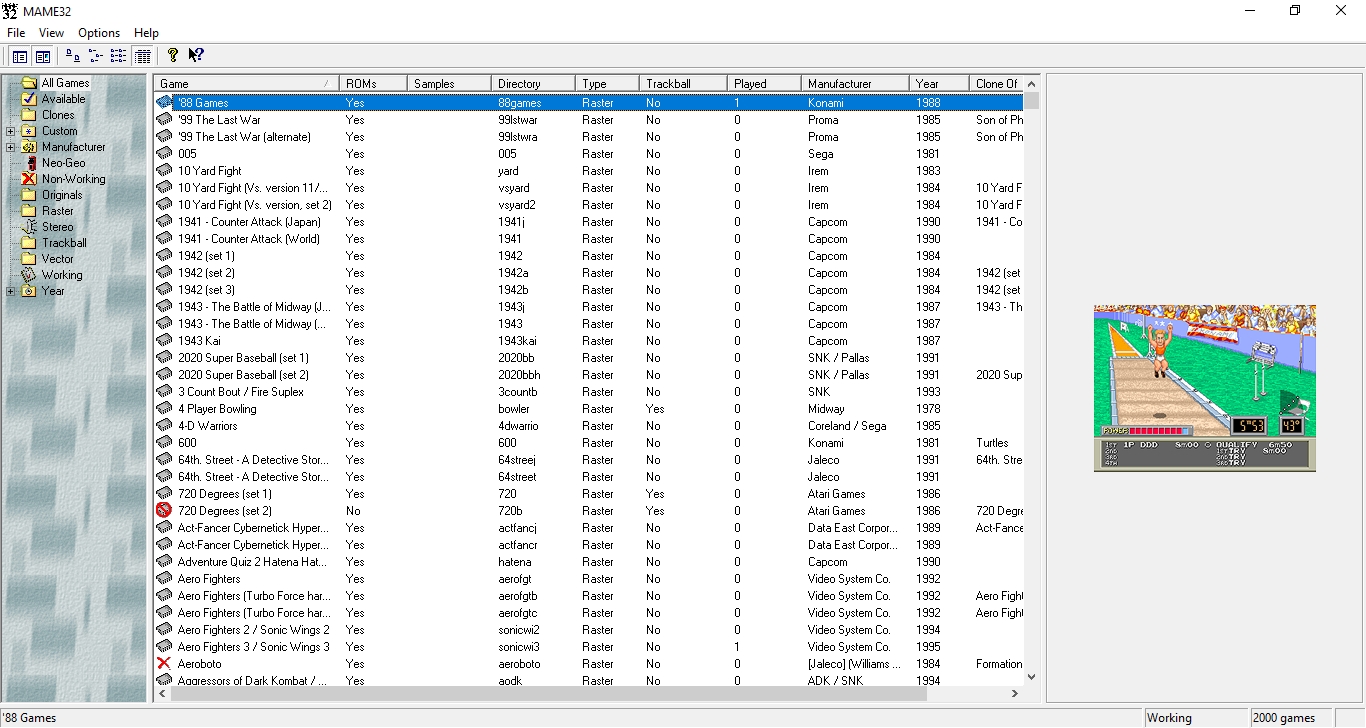Sort by the Played column header
Screen dimensions: 1366x728
[764, 84]
